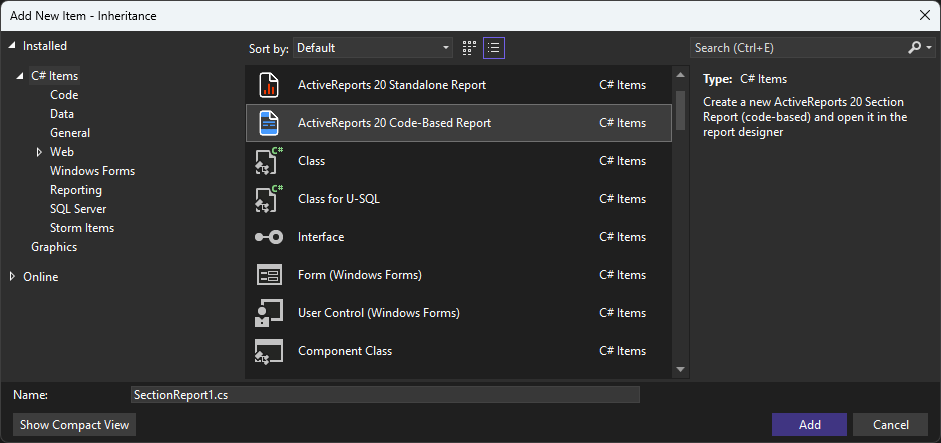Viewport: 941px width, 443px height.
Task: Select the Installed tree node
Action: 45,46
